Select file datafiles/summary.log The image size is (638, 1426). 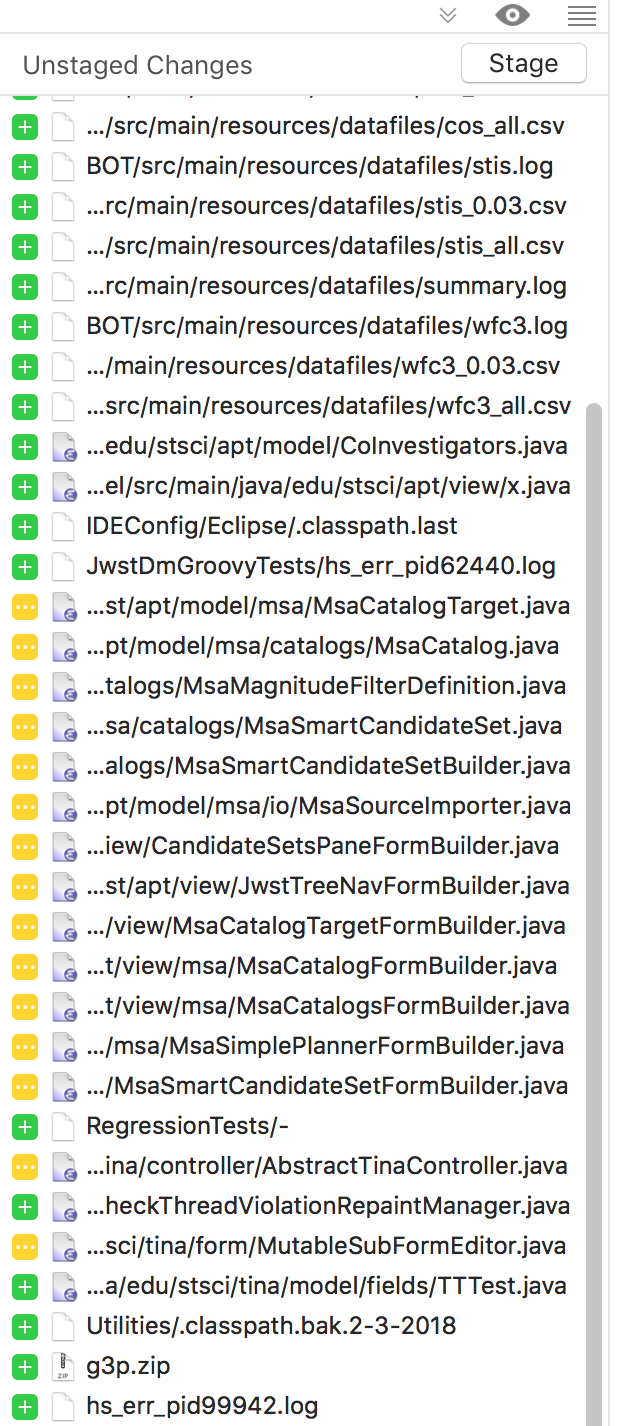click(326, 287)
